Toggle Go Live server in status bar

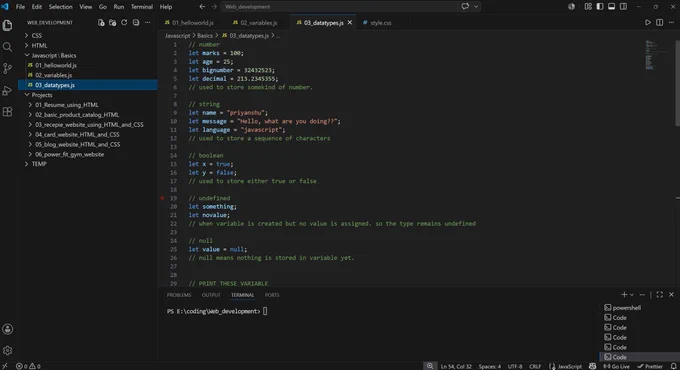[616, 366]
